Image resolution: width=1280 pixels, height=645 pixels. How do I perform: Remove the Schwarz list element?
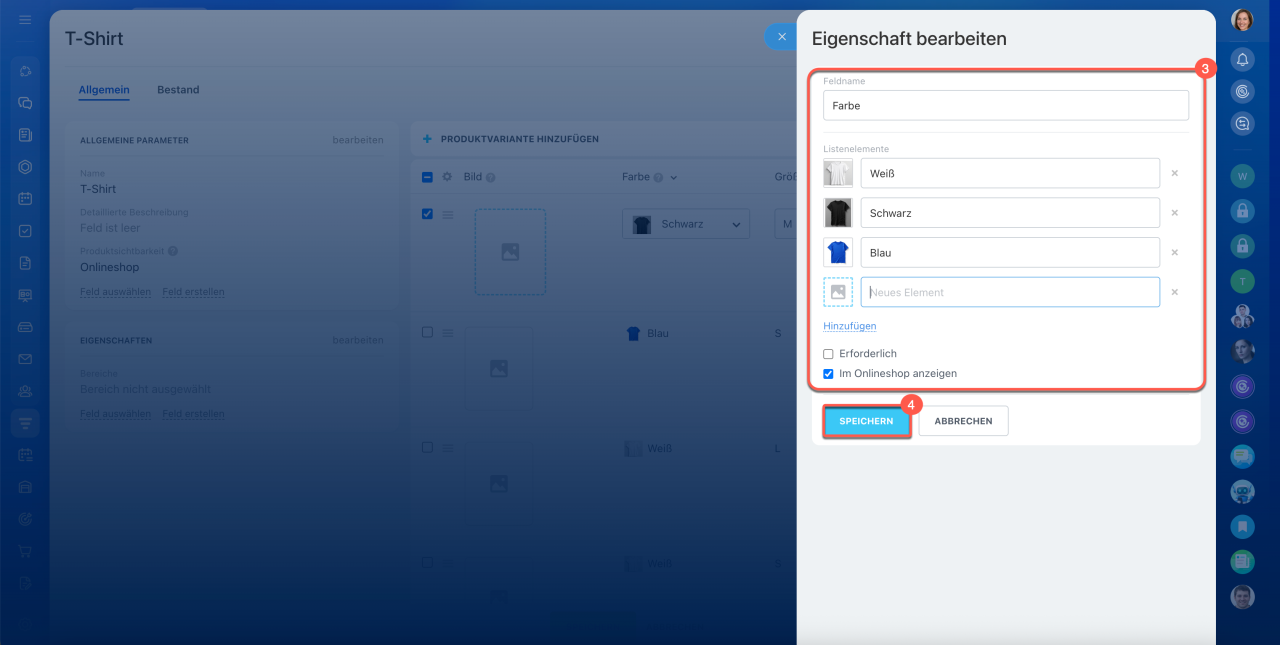tap(1175, 213)
